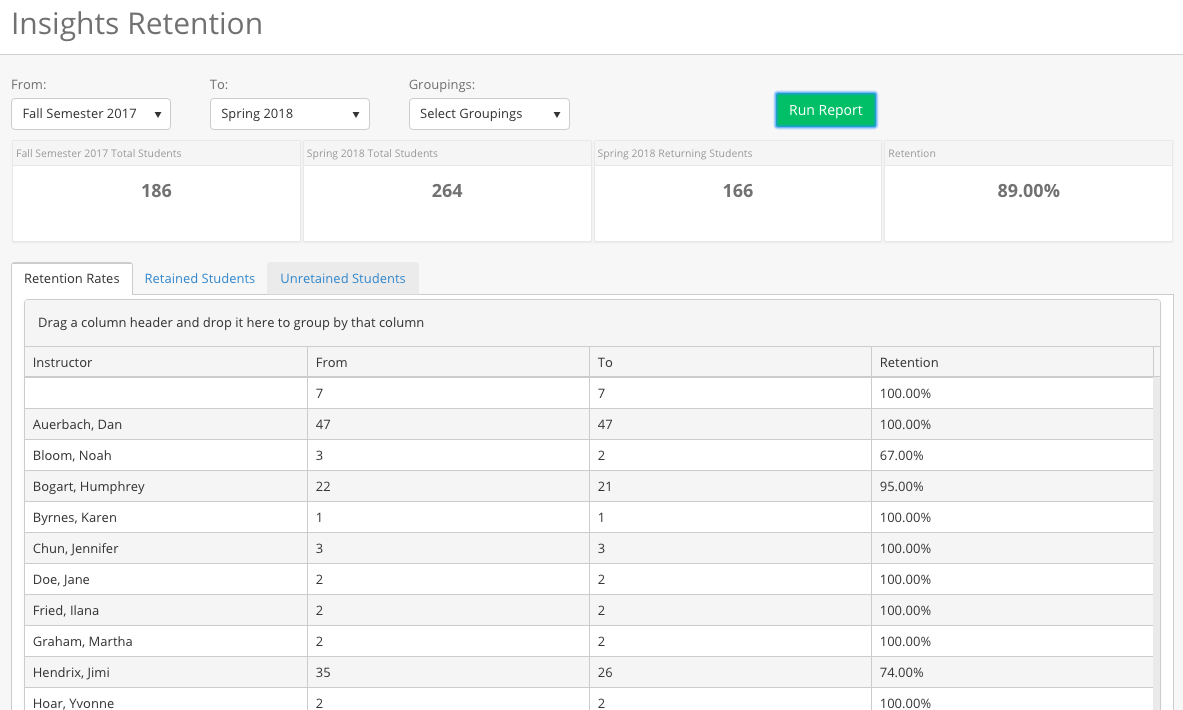Select the Bloom, Noah row
This screenshot has height=710, width=1183.
point(72,455)
